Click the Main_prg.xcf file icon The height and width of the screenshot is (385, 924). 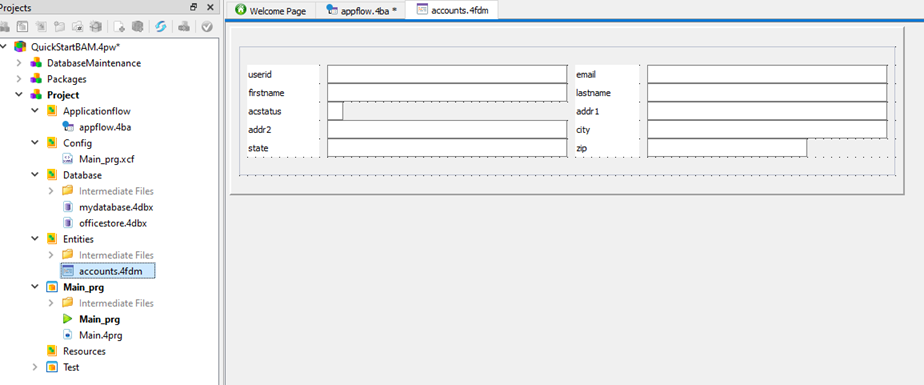[x=68, y=159]
